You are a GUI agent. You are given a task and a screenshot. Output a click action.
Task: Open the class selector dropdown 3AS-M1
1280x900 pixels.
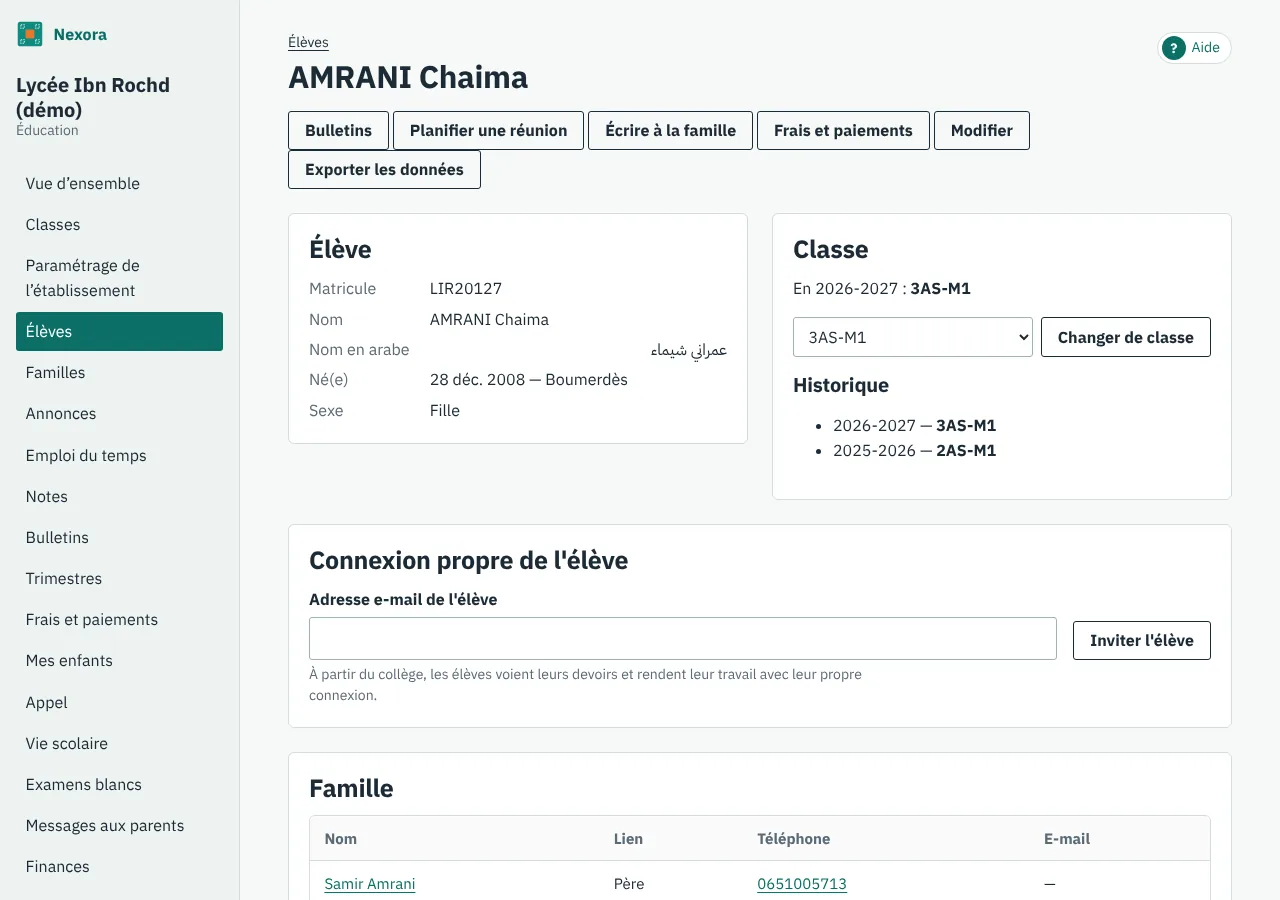(912, 337)
